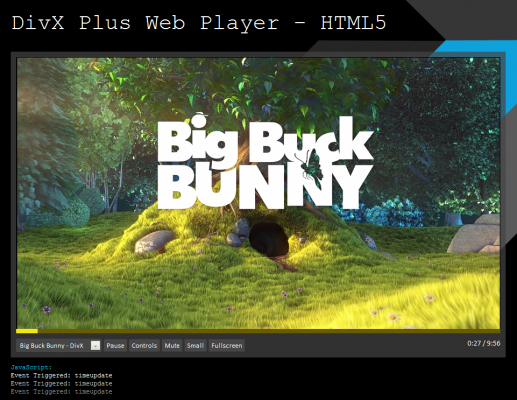Click the 'JavaScript:' log label
Image resolution: width=517 pixels, height=400 pixels.
[x=31, y=367]
